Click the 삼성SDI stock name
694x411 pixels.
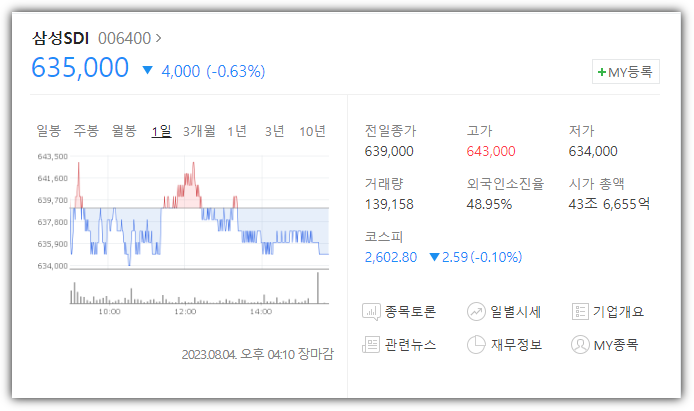coord(61,38)
